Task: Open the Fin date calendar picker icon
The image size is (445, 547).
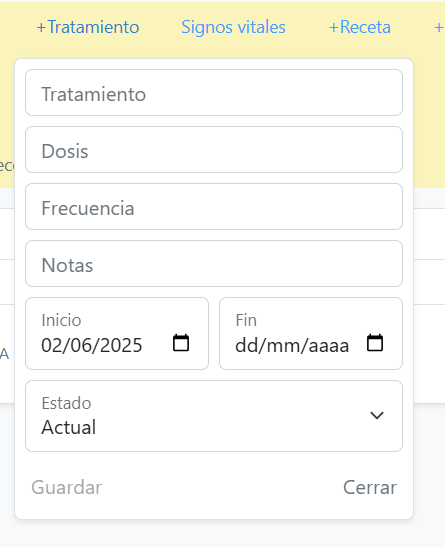Action: [x=375, y=343]
